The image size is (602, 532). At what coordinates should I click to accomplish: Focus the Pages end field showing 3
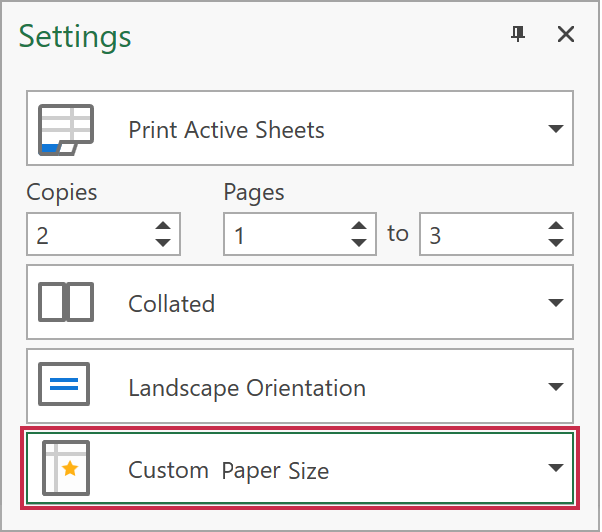pos(480,235)
